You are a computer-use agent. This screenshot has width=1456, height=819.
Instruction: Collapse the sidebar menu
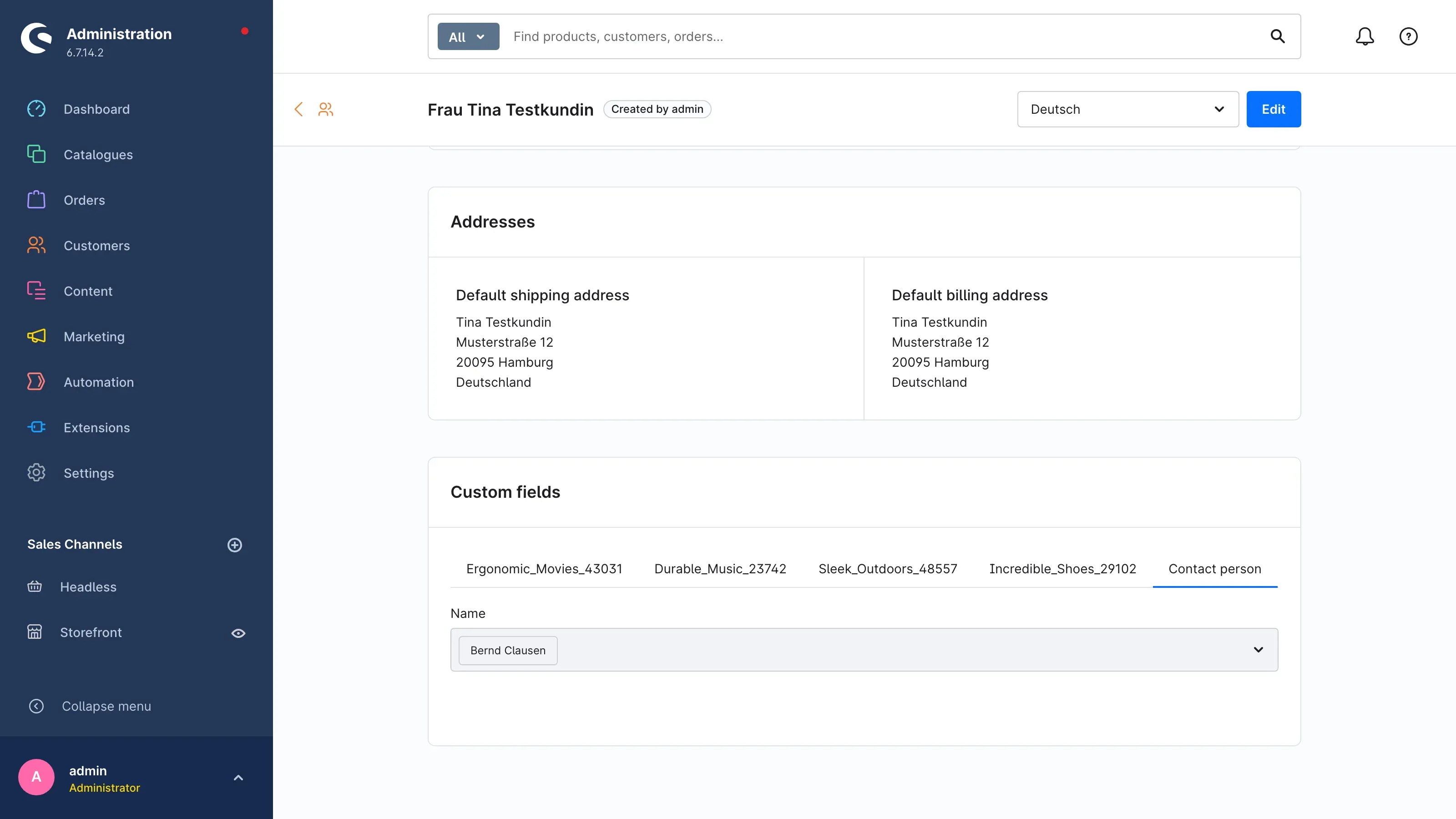[x=89, y=706]
